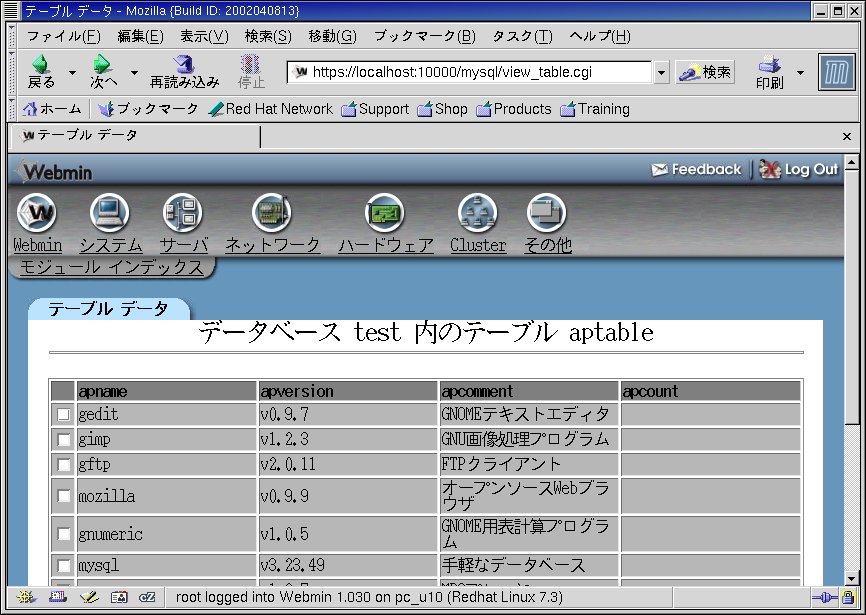Click the vertical scrollbar thumb

pyautogui.click(x=851, y=298)
